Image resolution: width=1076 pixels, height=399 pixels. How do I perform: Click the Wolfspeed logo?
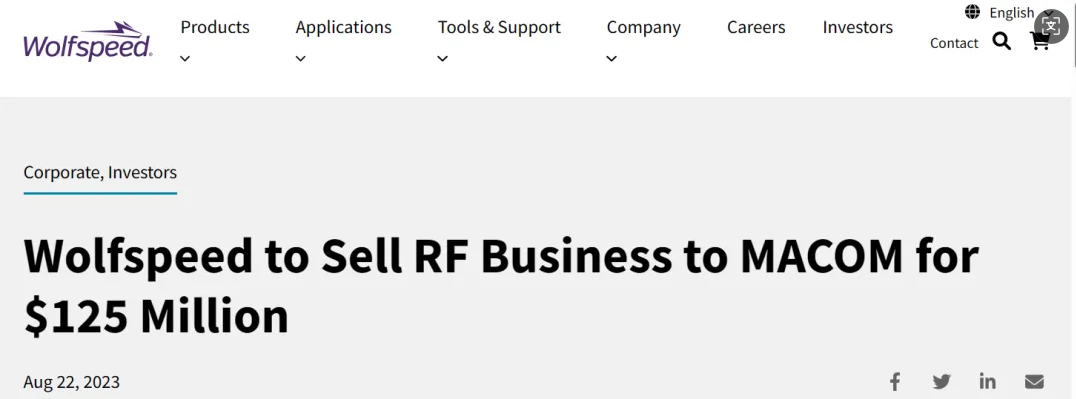[88, 41]
